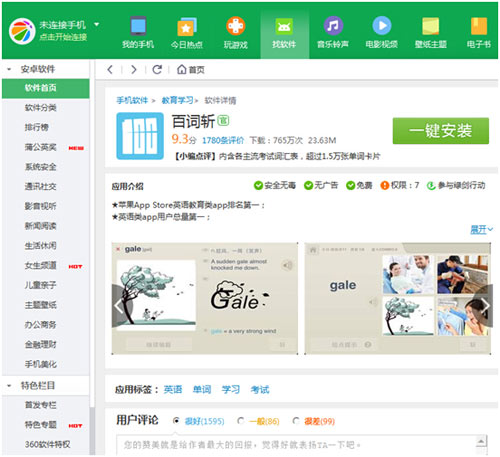
Task: Open phone connection dropdown arrow
Action: (x=97, y=24)
